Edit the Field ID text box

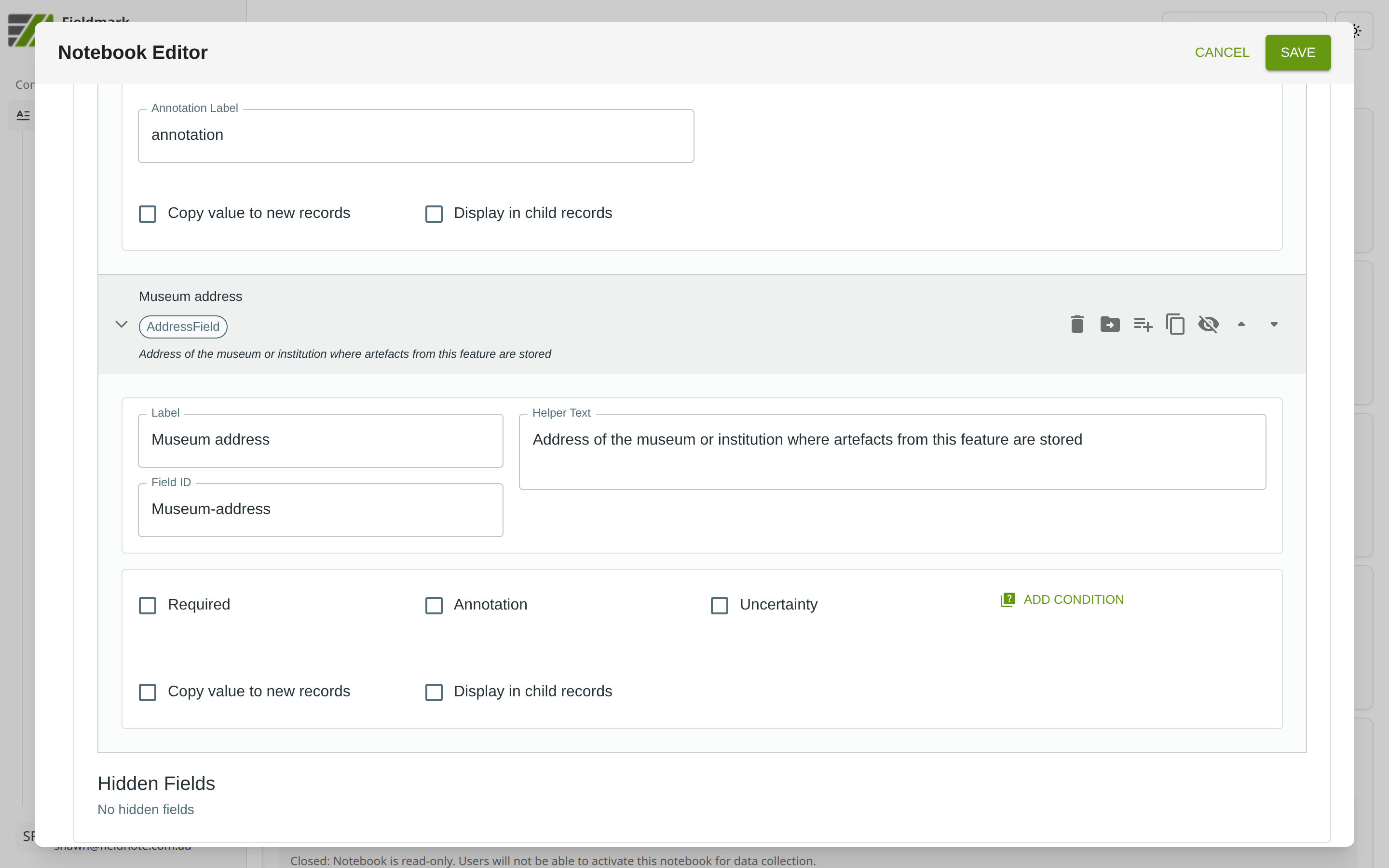click(320, 509)
